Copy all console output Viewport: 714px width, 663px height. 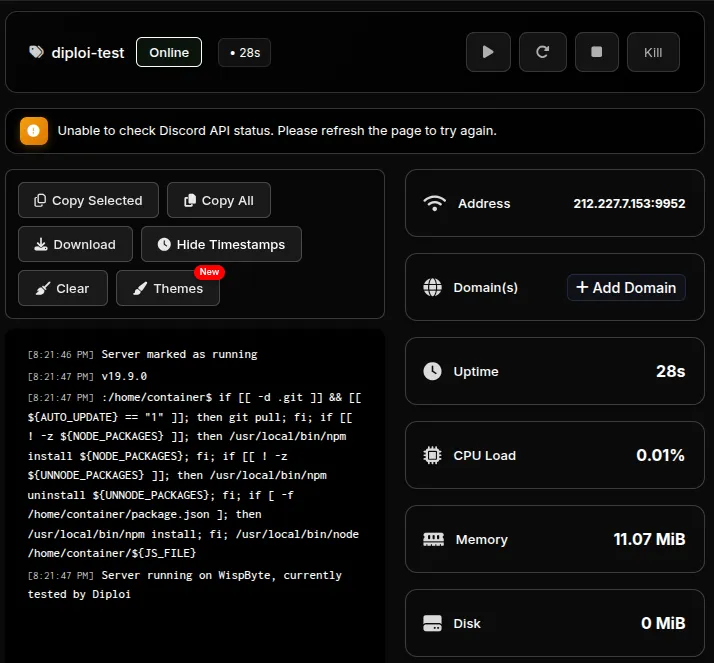point(218,200)
